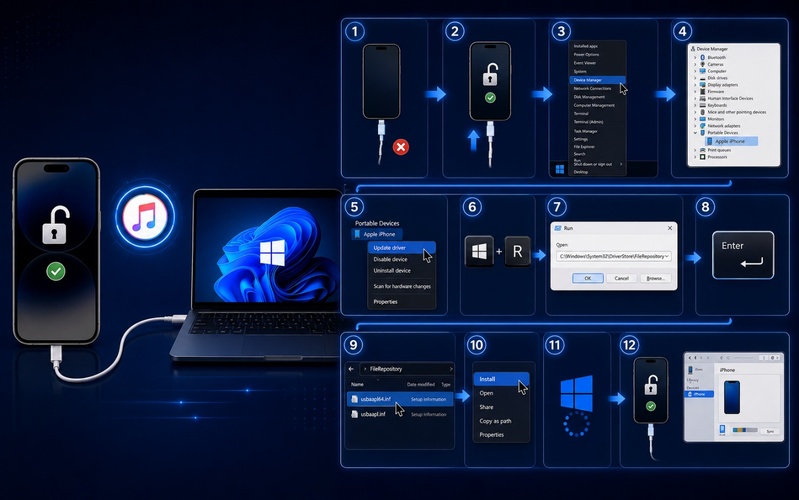Viewport: 799px width, 500px height.
Task: Expand the Monitors tree node
Action: point(695,119)
